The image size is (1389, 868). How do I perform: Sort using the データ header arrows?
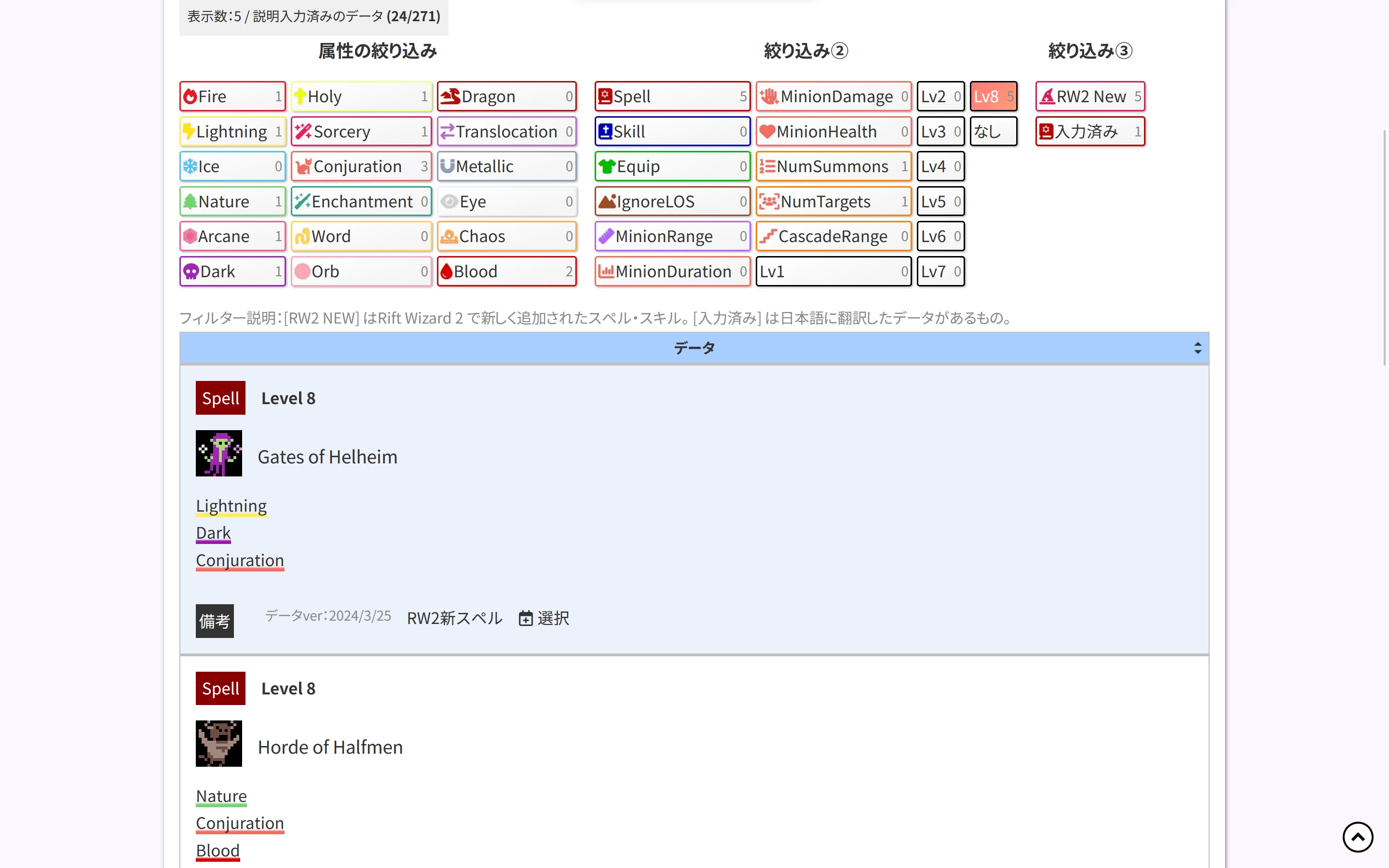[x=1198, y=348]
